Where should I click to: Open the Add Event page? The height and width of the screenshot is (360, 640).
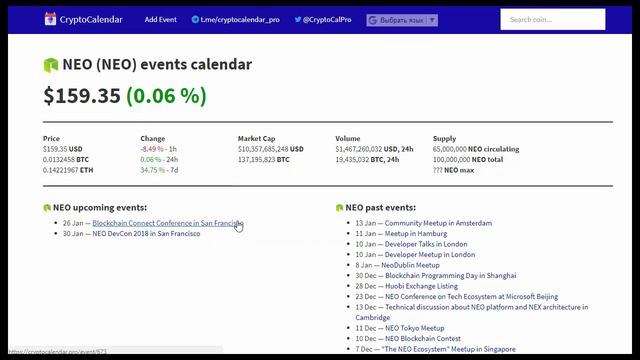160,20
